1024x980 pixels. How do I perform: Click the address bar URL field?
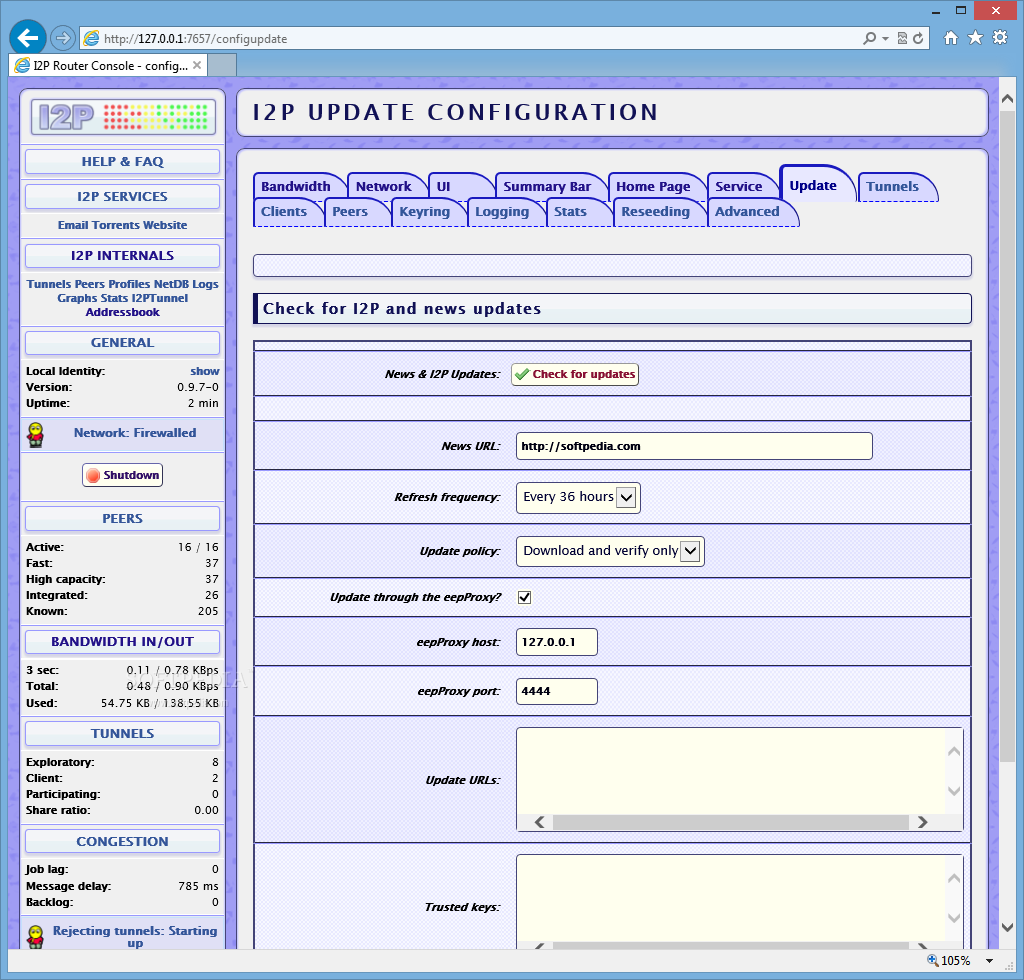click(470, 39)
